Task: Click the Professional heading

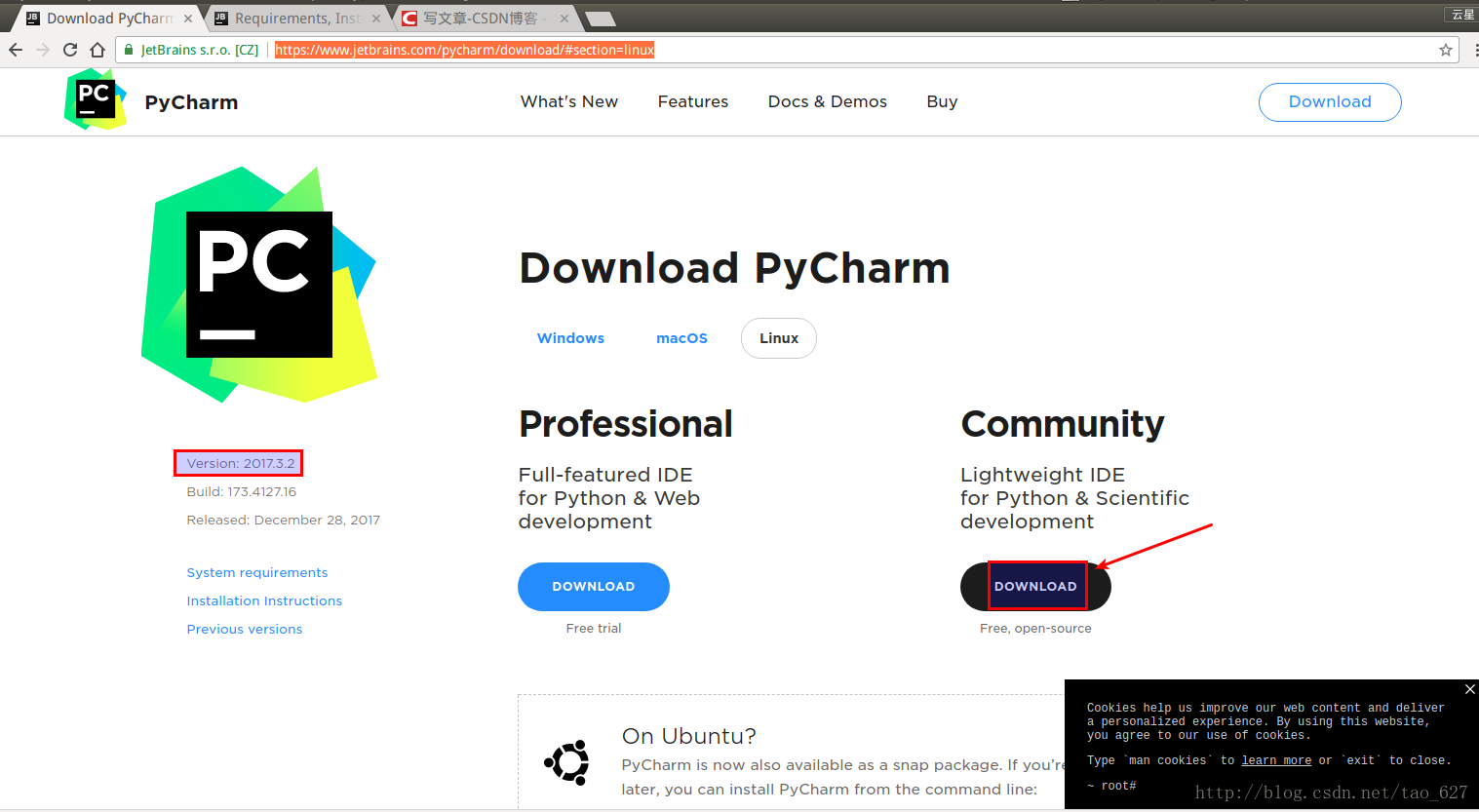Action: (x=625, y=424)
